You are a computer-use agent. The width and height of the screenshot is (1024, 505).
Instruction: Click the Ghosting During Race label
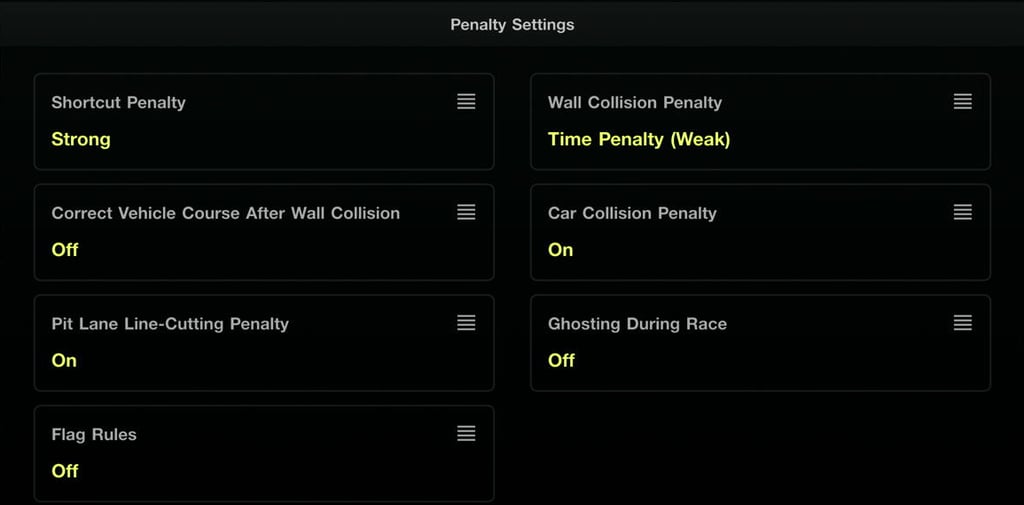click(637, 324)
